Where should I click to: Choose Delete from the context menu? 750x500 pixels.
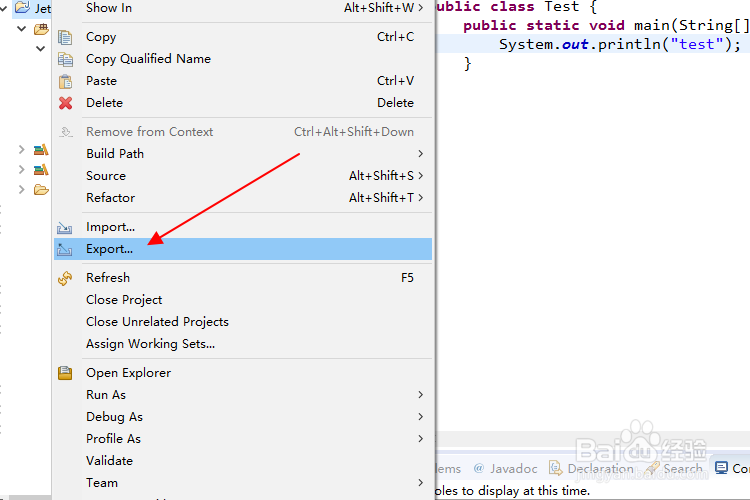click(243, 103)
